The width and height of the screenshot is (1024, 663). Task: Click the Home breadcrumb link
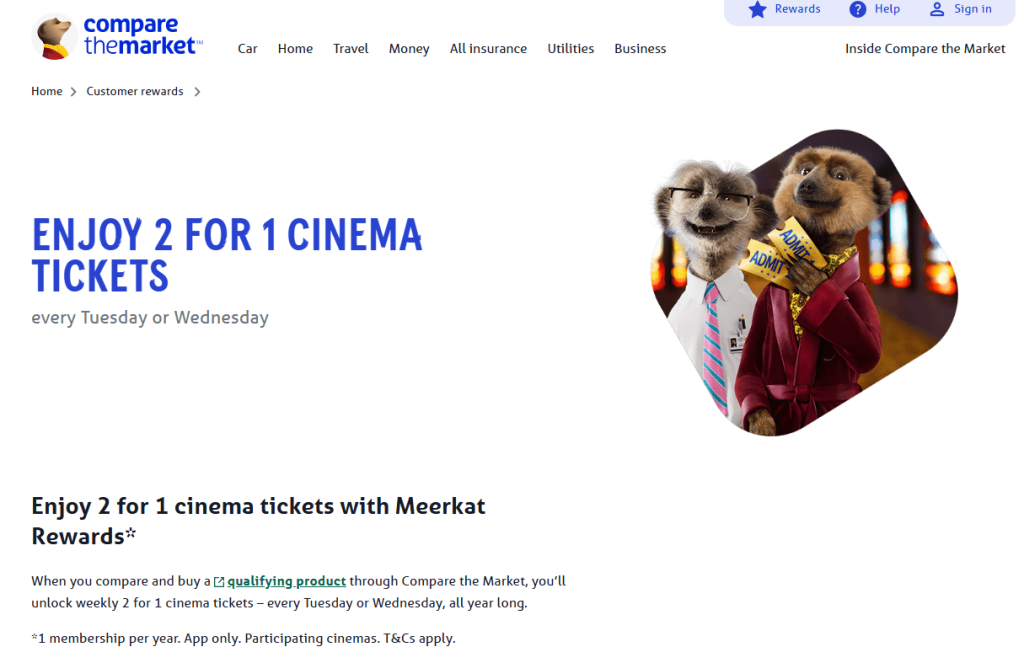click(47, 91)
